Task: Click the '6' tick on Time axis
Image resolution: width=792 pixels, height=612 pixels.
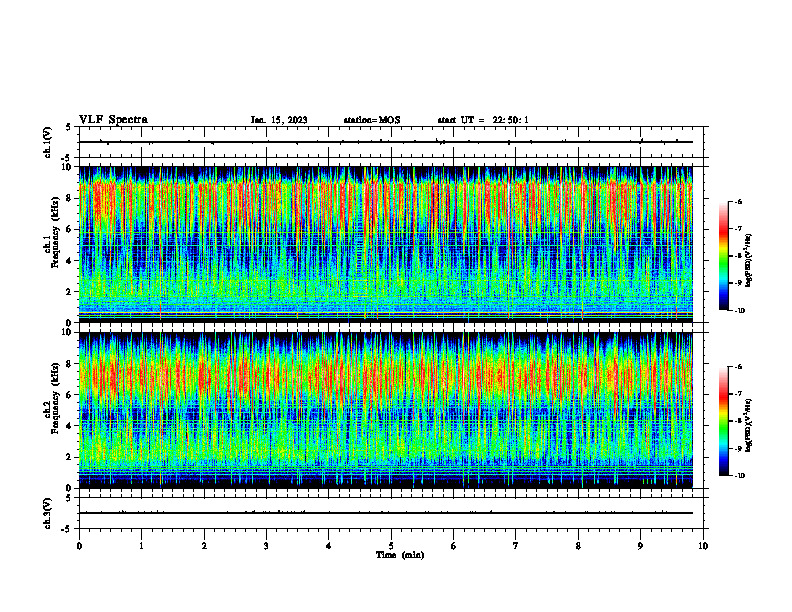Action: [454, 546]
